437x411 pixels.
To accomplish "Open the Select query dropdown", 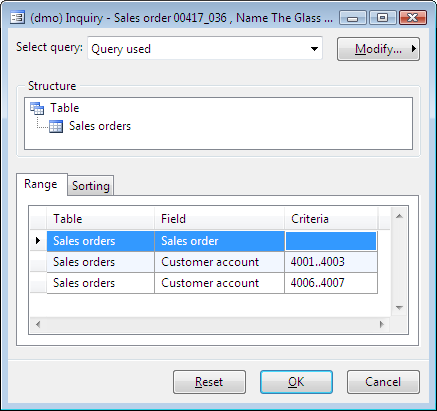I will (314, 49).
